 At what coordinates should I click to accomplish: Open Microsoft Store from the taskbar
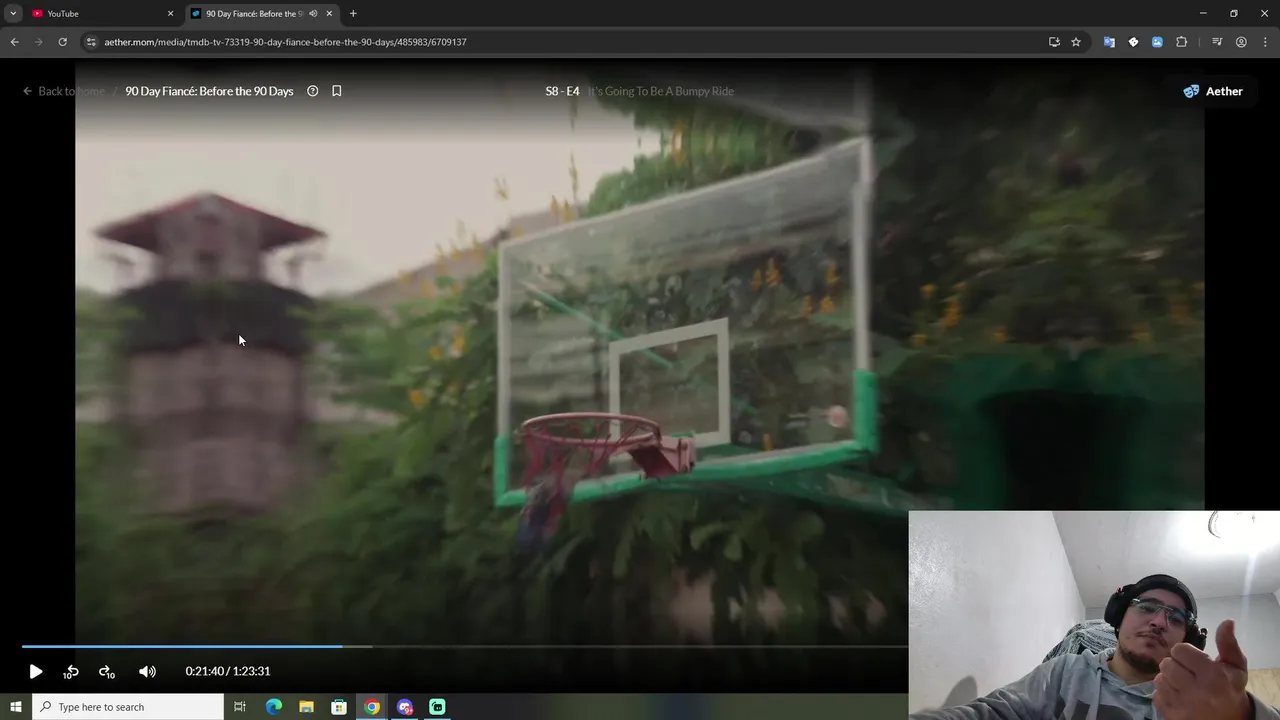[339, 707]
